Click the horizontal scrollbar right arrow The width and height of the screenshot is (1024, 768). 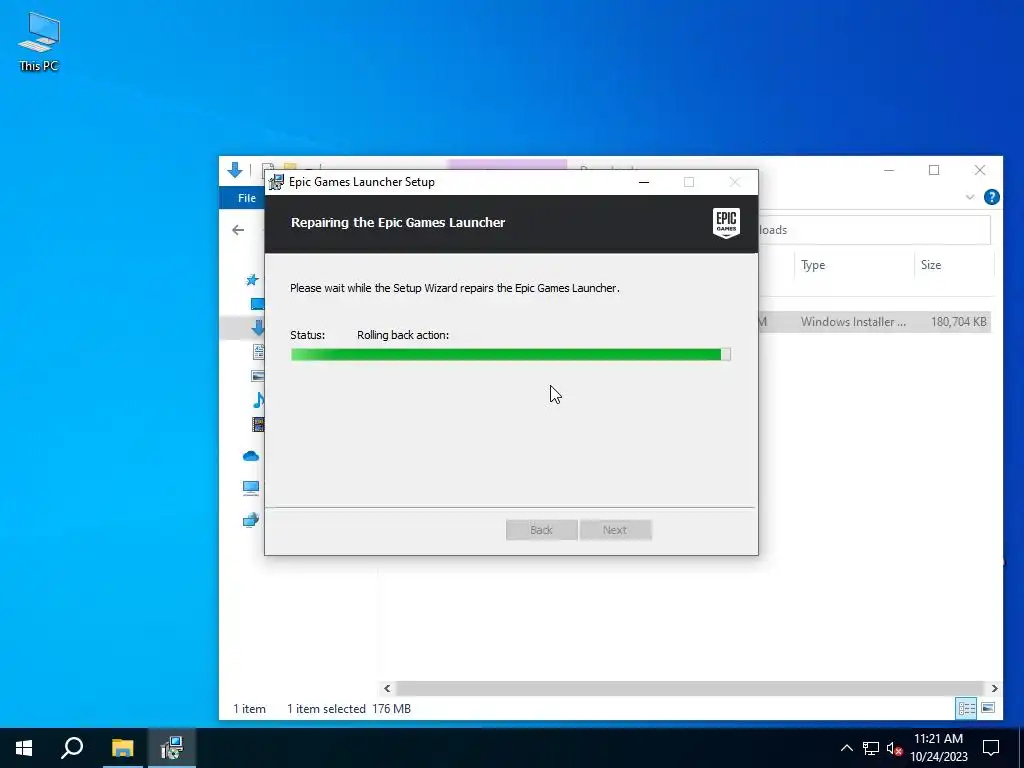(994, 688)
